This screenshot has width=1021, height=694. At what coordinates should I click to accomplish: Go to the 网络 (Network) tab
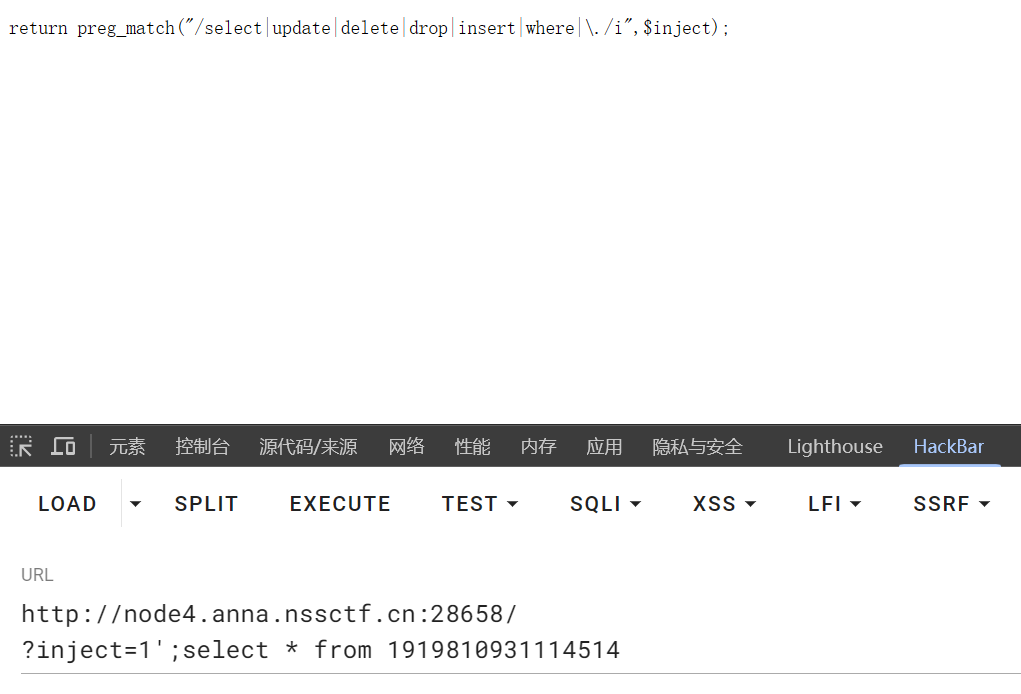406,447
